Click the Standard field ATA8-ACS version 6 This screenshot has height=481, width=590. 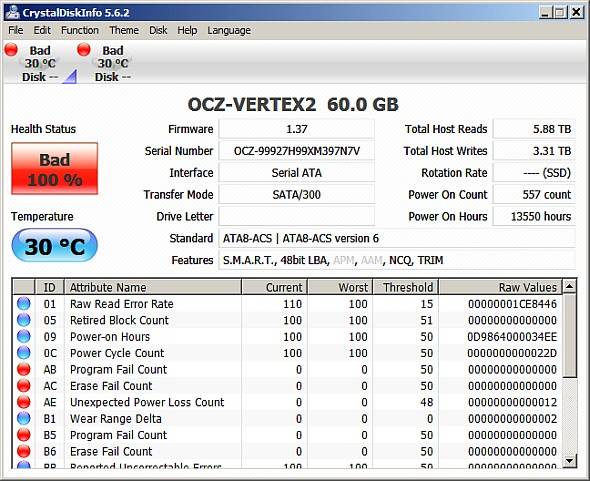coord(397,238)
